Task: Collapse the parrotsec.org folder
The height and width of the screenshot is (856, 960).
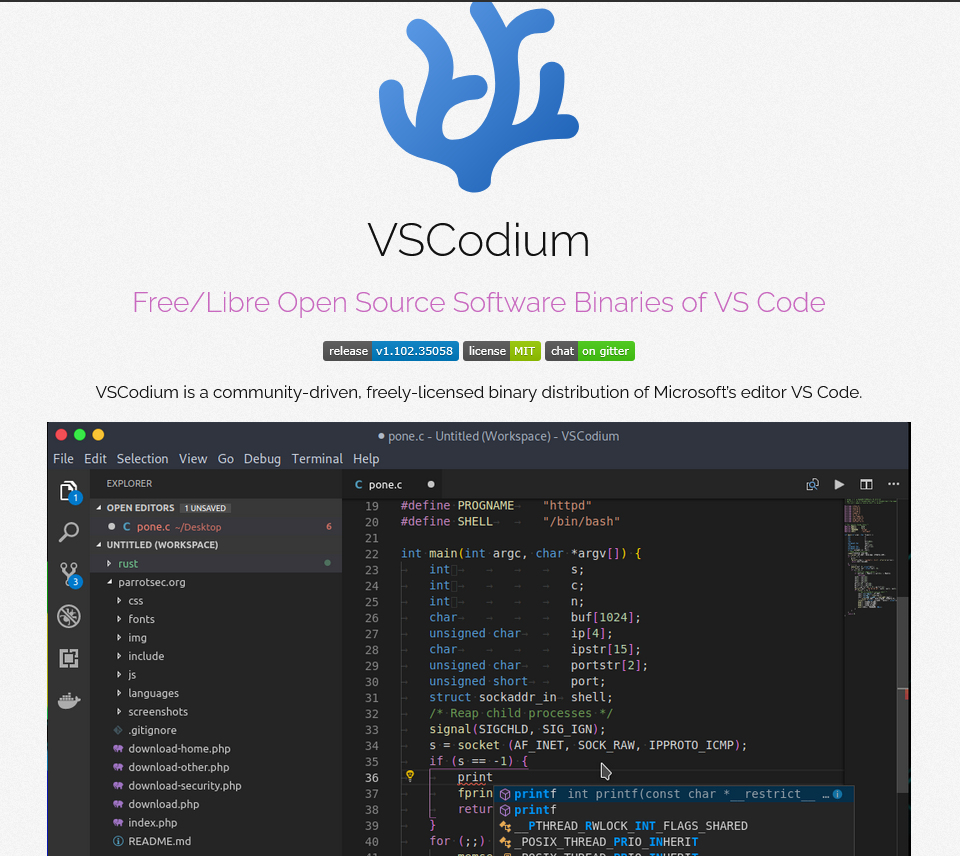Action: click(x=109, y=582)
